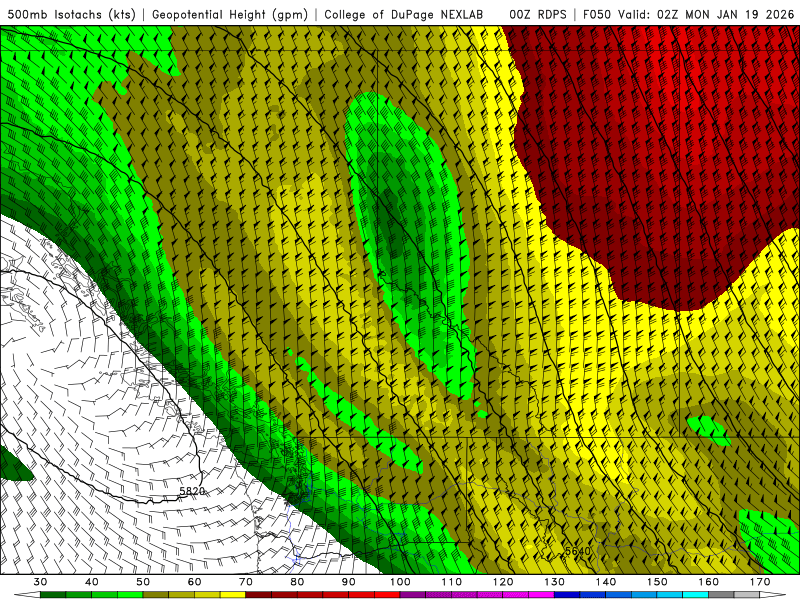Image resolution: width=800 pixels, height=600 pixels.
Task: Click the 40 knot legend value
Action: coord(92,582)
